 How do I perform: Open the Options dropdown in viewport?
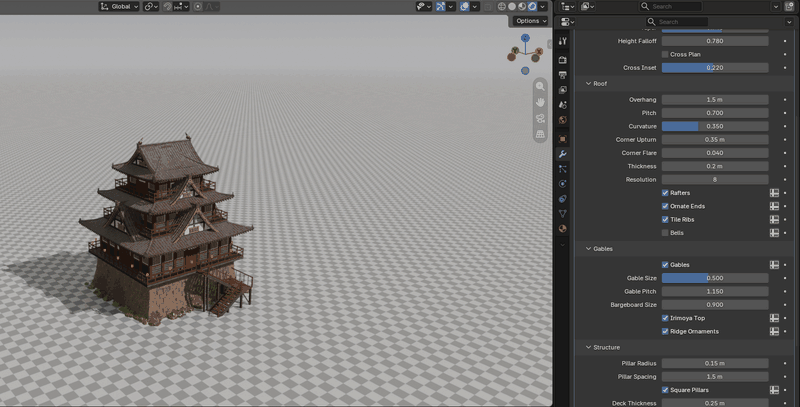531,21
